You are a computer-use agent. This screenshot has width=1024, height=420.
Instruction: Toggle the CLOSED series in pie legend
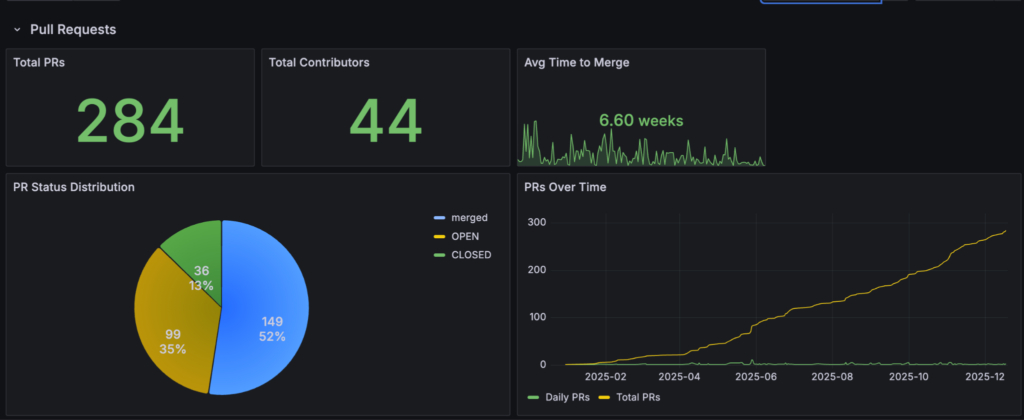471,255
